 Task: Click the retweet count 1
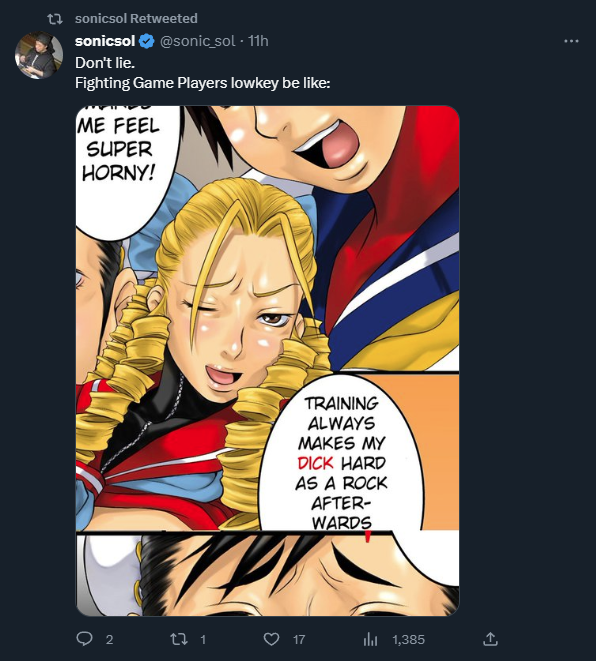[203, 640]
